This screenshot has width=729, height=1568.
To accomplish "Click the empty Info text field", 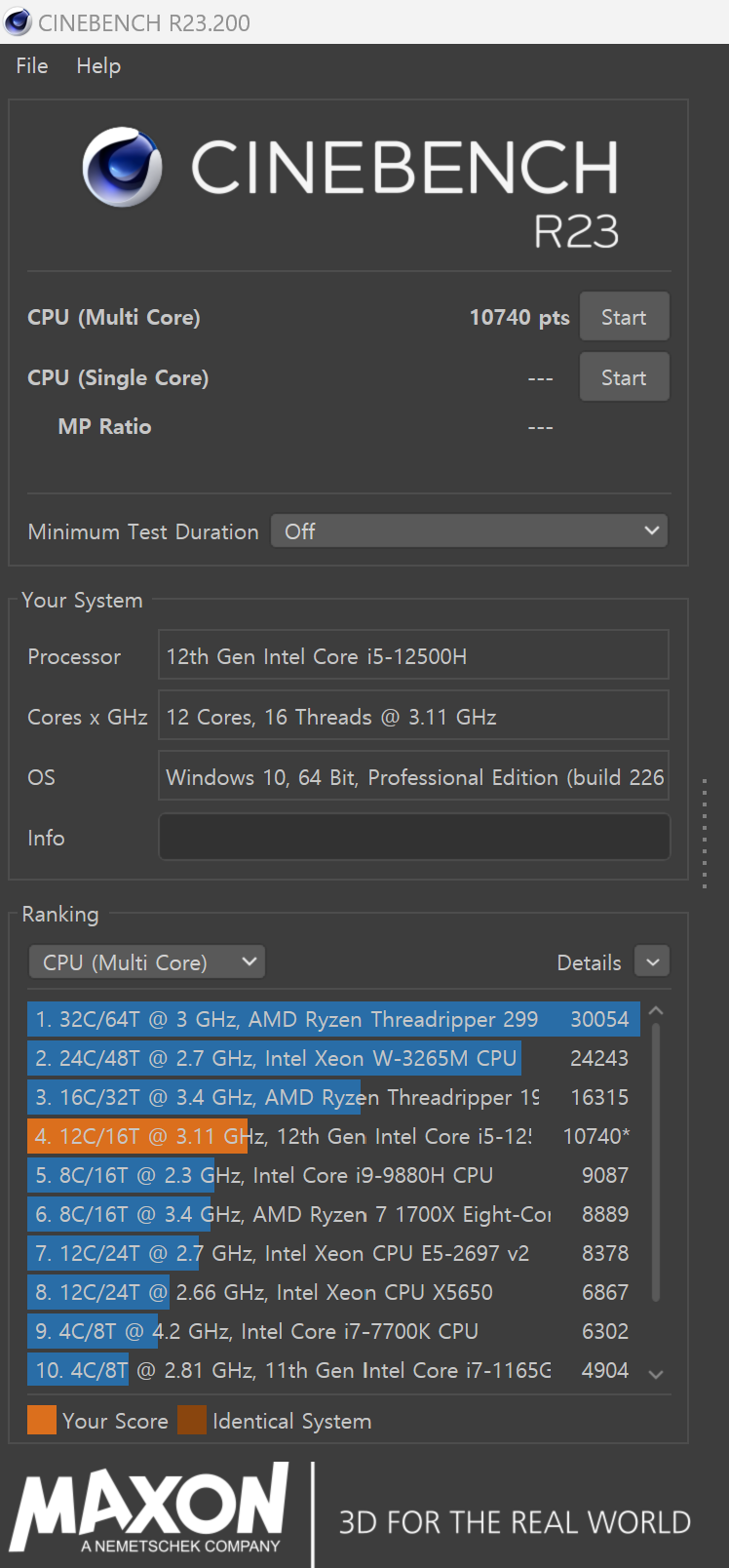I will tap(413, 837).
